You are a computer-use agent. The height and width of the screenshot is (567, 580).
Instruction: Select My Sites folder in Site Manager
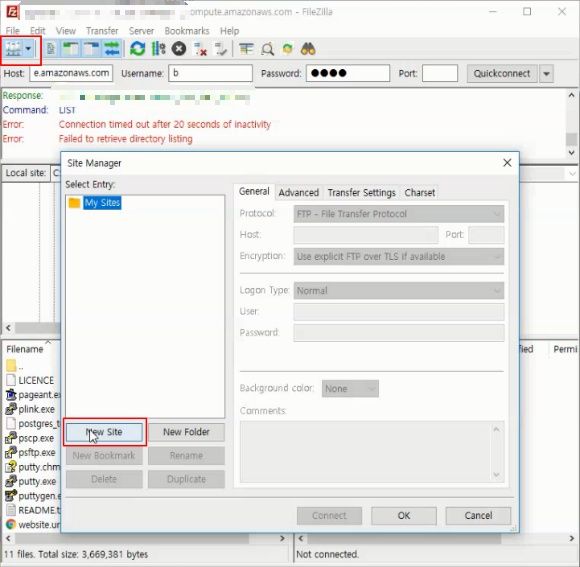tap(102, 203)
